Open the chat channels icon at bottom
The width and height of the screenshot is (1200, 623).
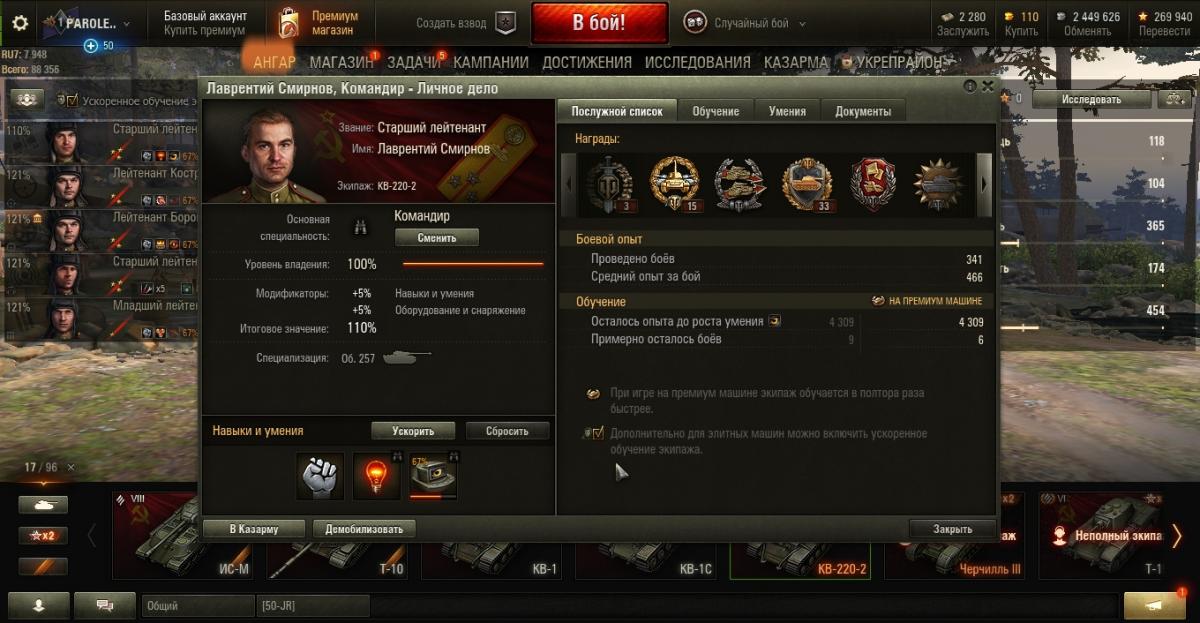click(x=104, y=605)
